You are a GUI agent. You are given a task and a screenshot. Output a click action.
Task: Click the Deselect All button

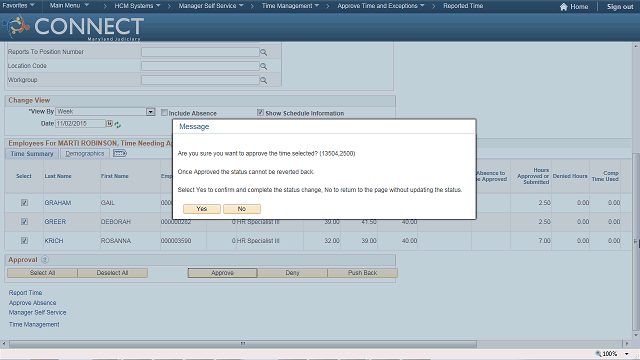click(112, 273)
